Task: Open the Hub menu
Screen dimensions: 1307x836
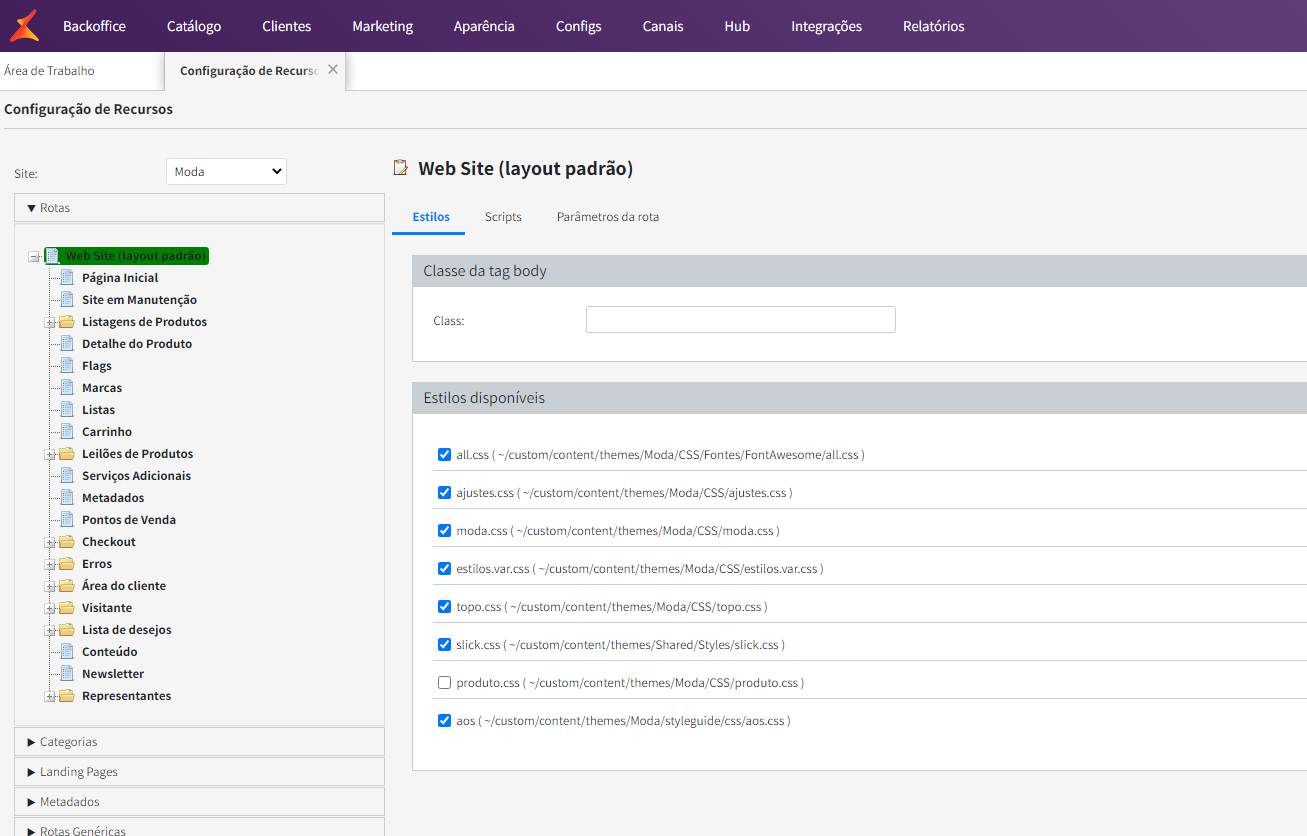Action: click(737, 26)
